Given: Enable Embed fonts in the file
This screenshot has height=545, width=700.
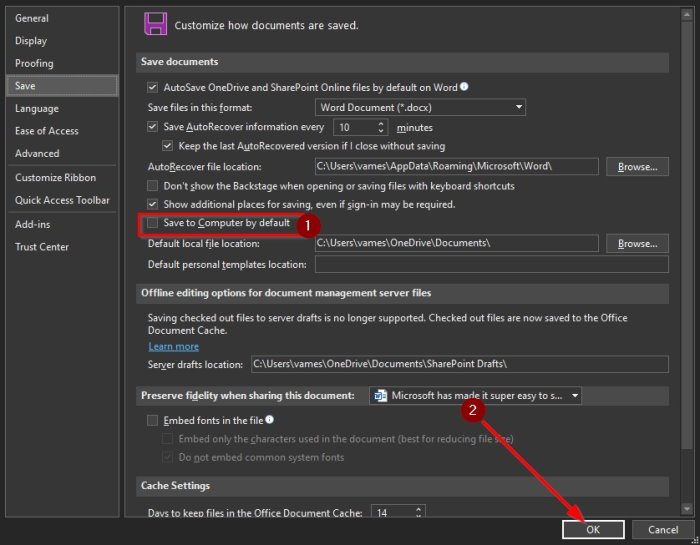Looking at the screenshot, I should pyautogui.click(x=152, y=420).
